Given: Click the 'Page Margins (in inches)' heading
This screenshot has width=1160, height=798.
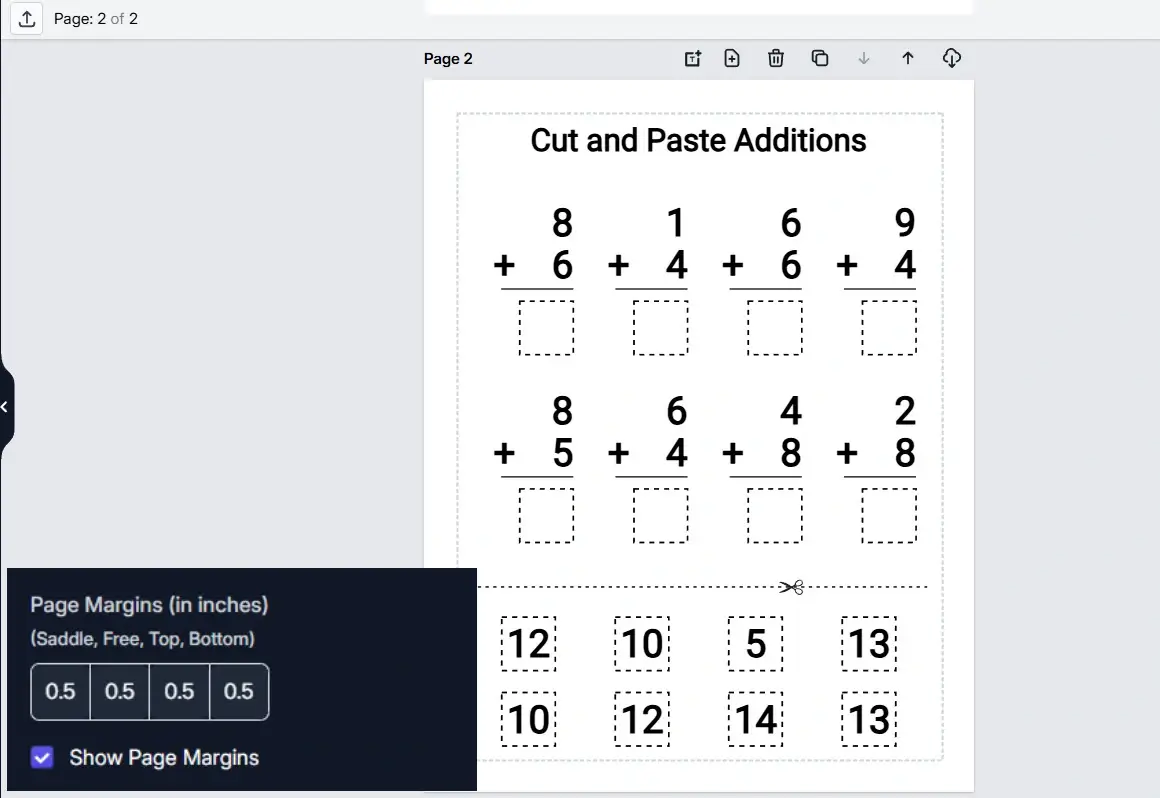Looking at the screenshot, I should (x=149, y=605).
